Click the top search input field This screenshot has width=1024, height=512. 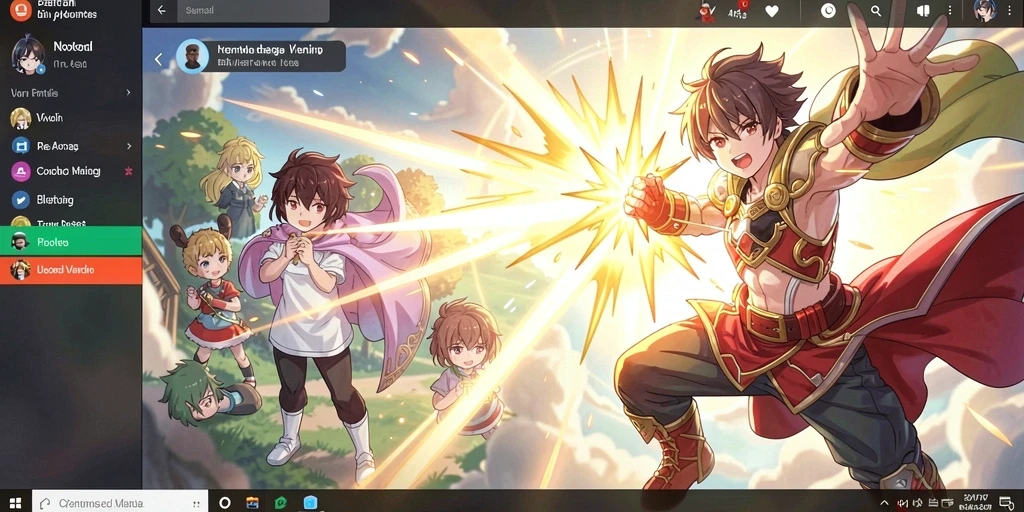tap(253, 10)
